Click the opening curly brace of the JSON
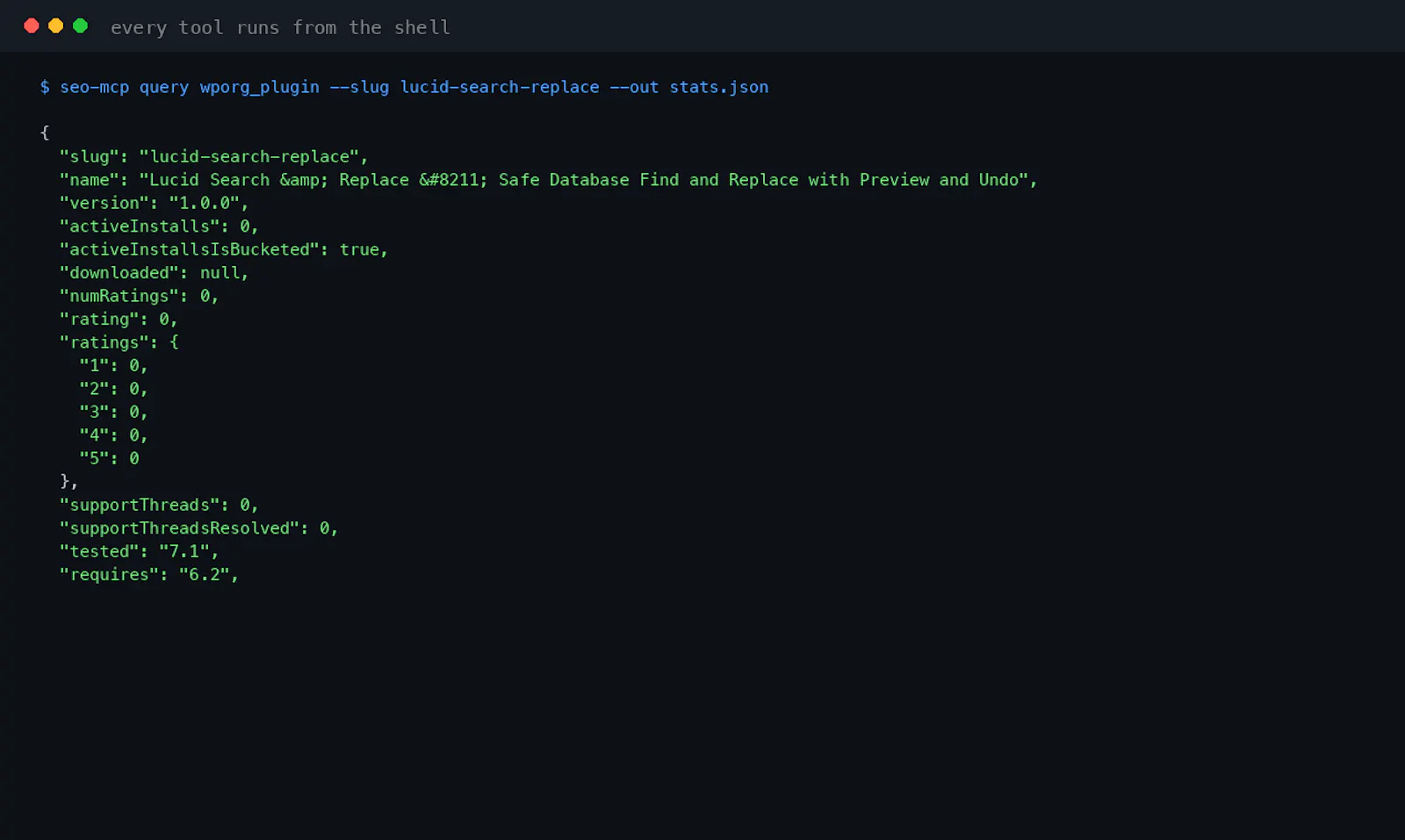 (x=45, y=133)
